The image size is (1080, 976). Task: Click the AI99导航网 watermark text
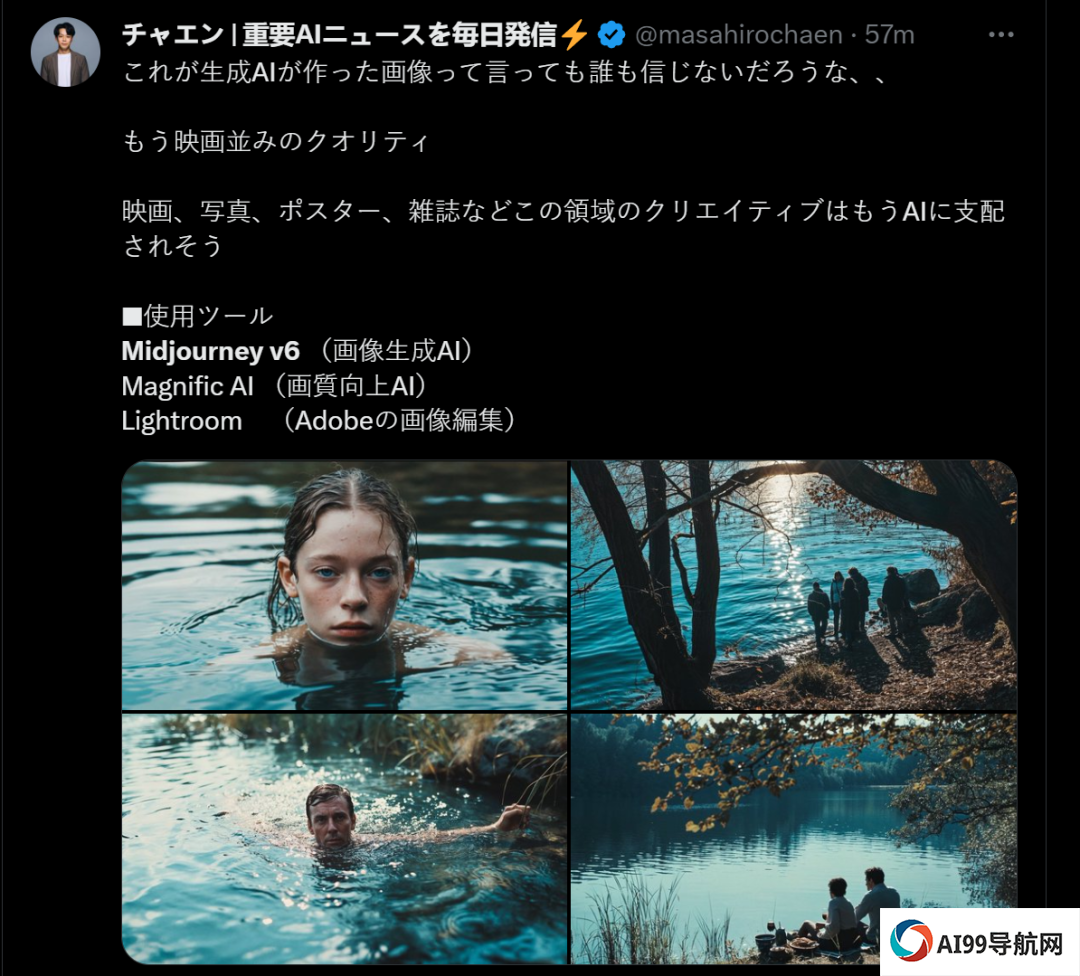click(1000, 943)
